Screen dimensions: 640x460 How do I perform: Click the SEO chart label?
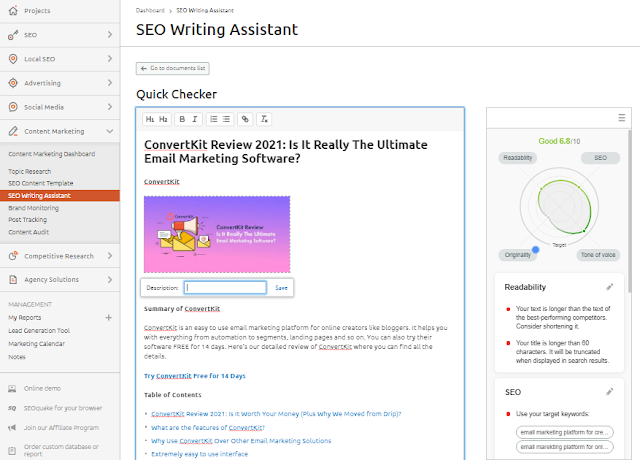click(600, 158)
